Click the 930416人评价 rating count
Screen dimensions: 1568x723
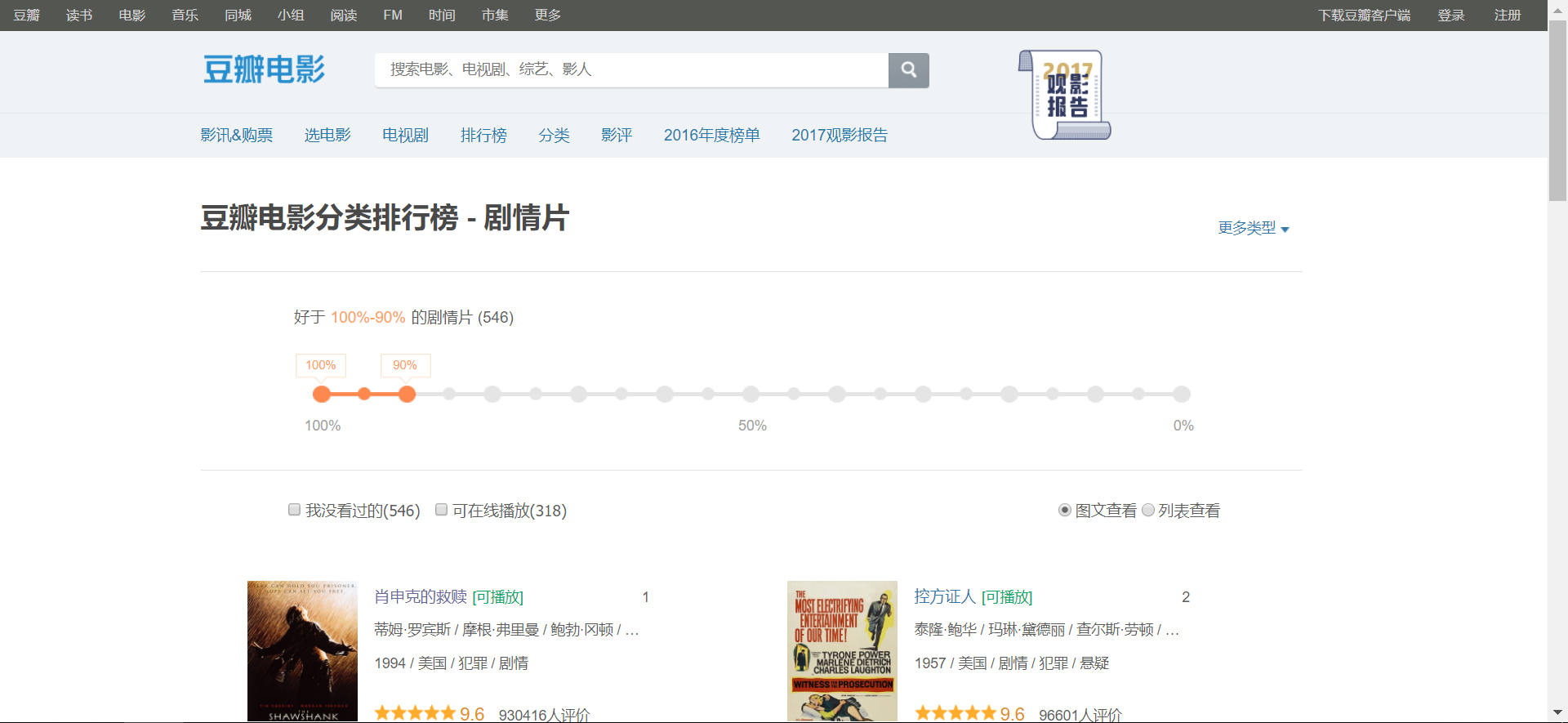[544, 715]
